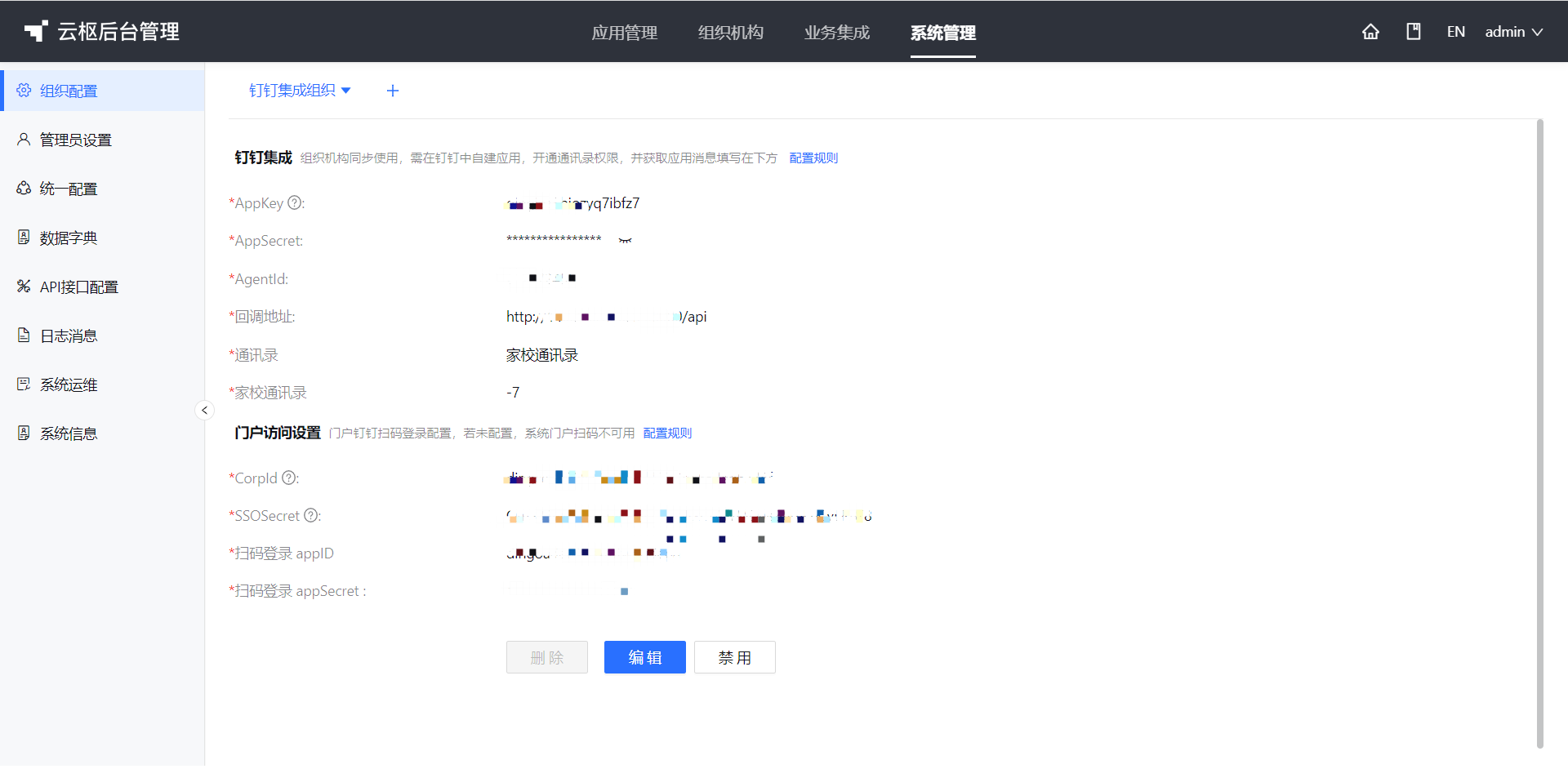Select the 系统管理 tab
Viewport: 1568px width, 769px height.
(x=943, y=33)
